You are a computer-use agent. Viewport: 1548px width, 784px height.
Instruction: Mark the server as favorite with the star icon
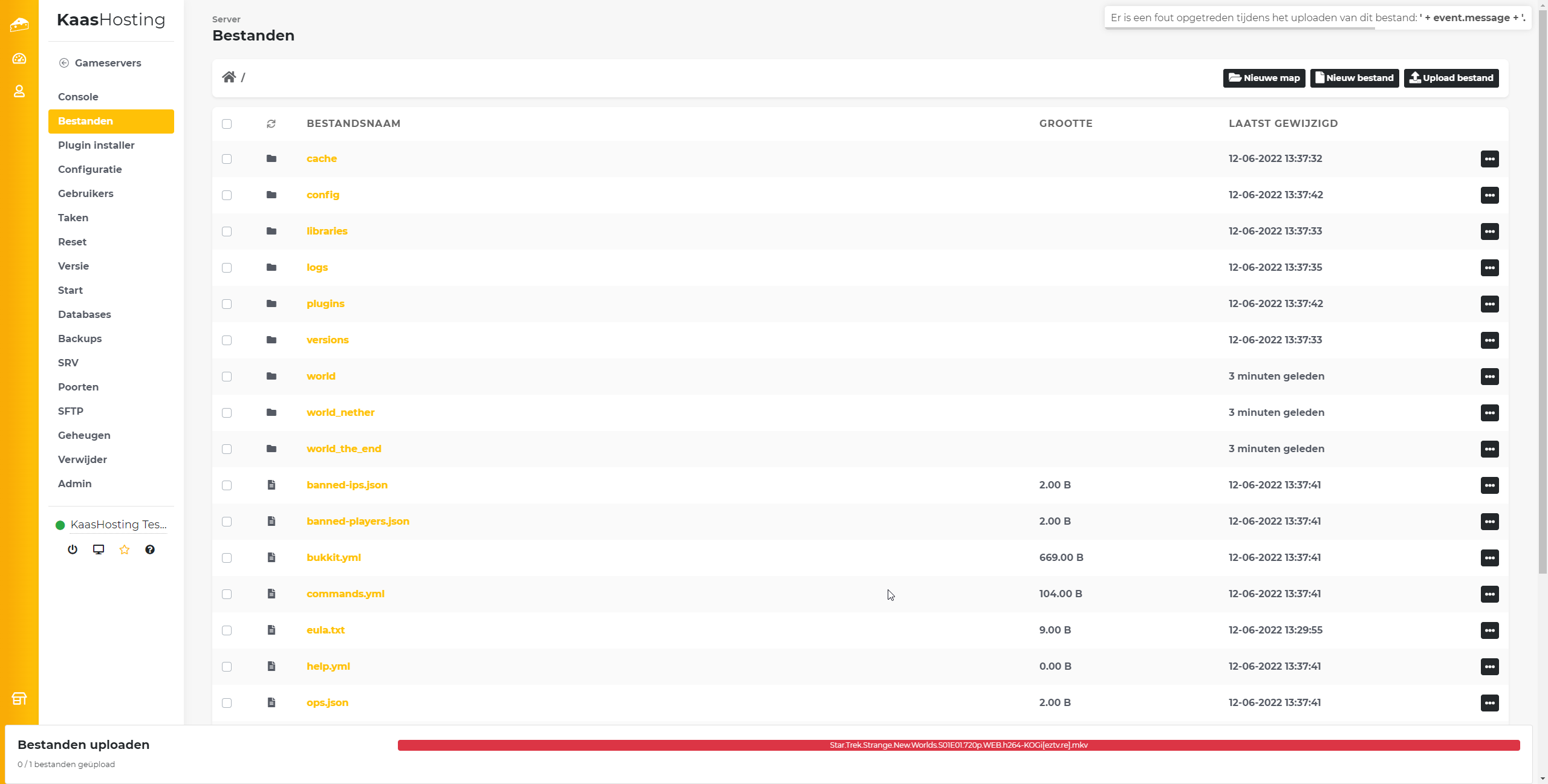125,549
